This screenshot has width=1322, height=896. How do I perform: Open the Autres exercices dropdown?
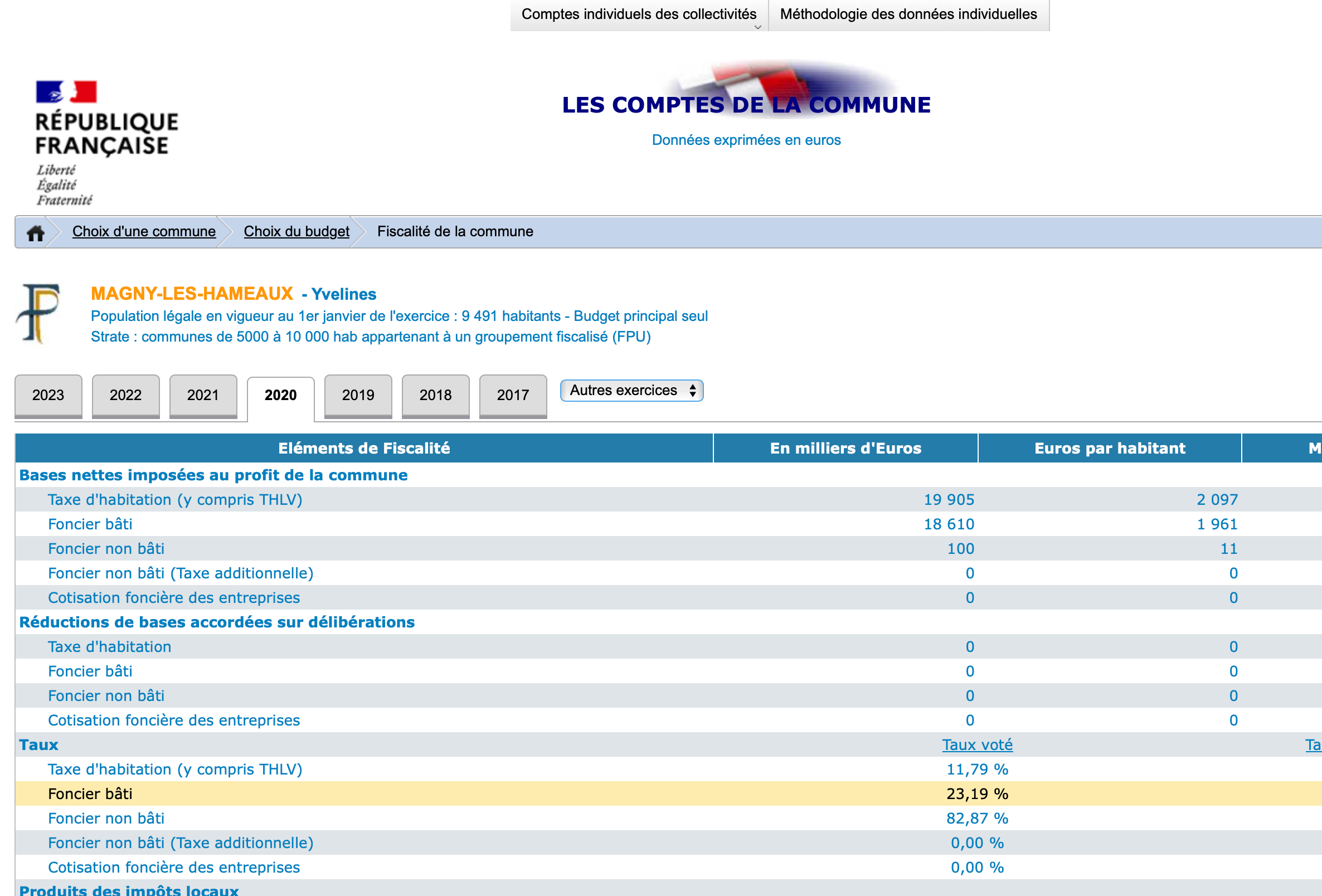click(x=631, y=390)
